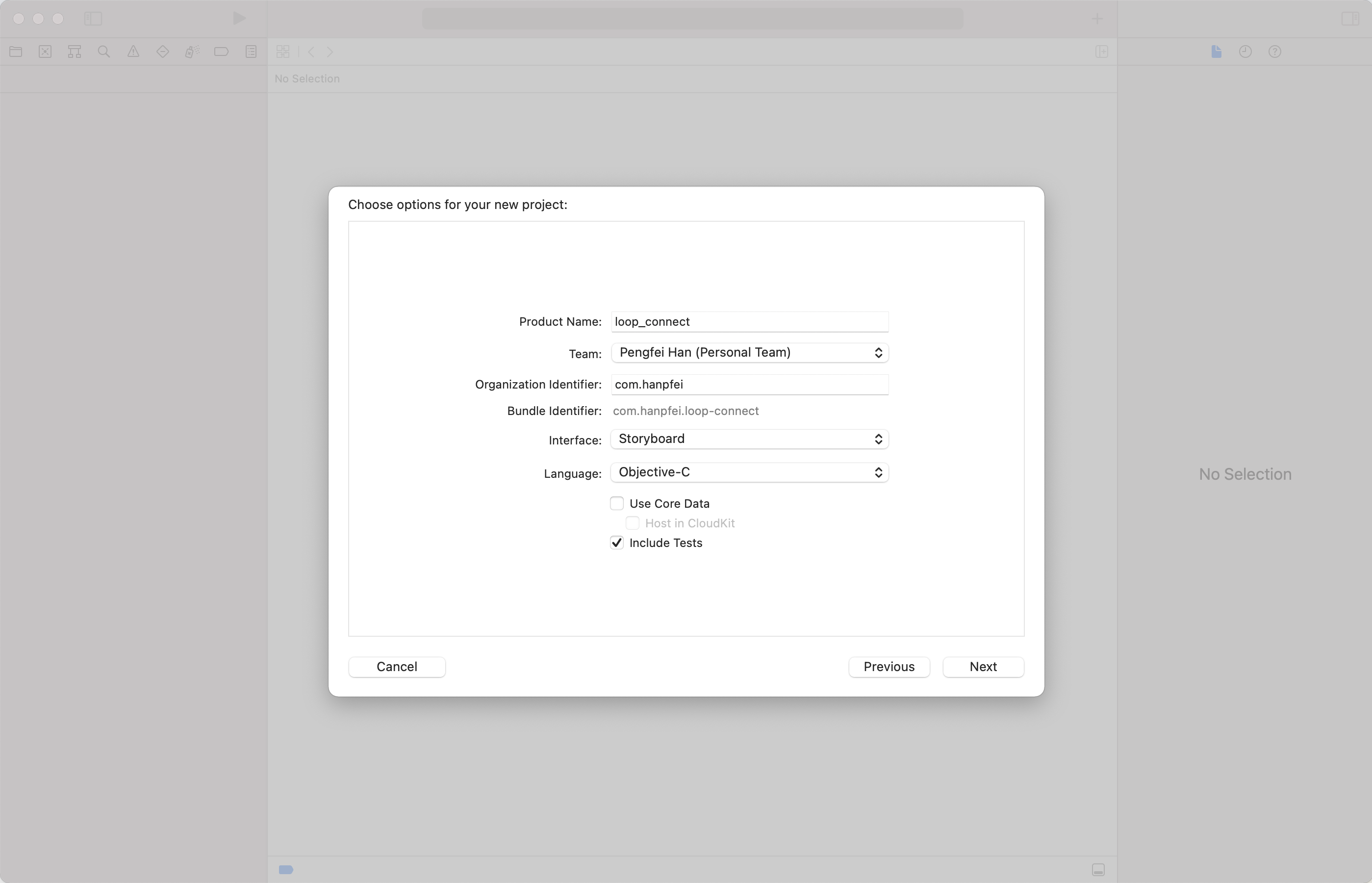Click Cancel to dismiss the dialog
This screenshot has width=1372, height=883.
point(397,666)
